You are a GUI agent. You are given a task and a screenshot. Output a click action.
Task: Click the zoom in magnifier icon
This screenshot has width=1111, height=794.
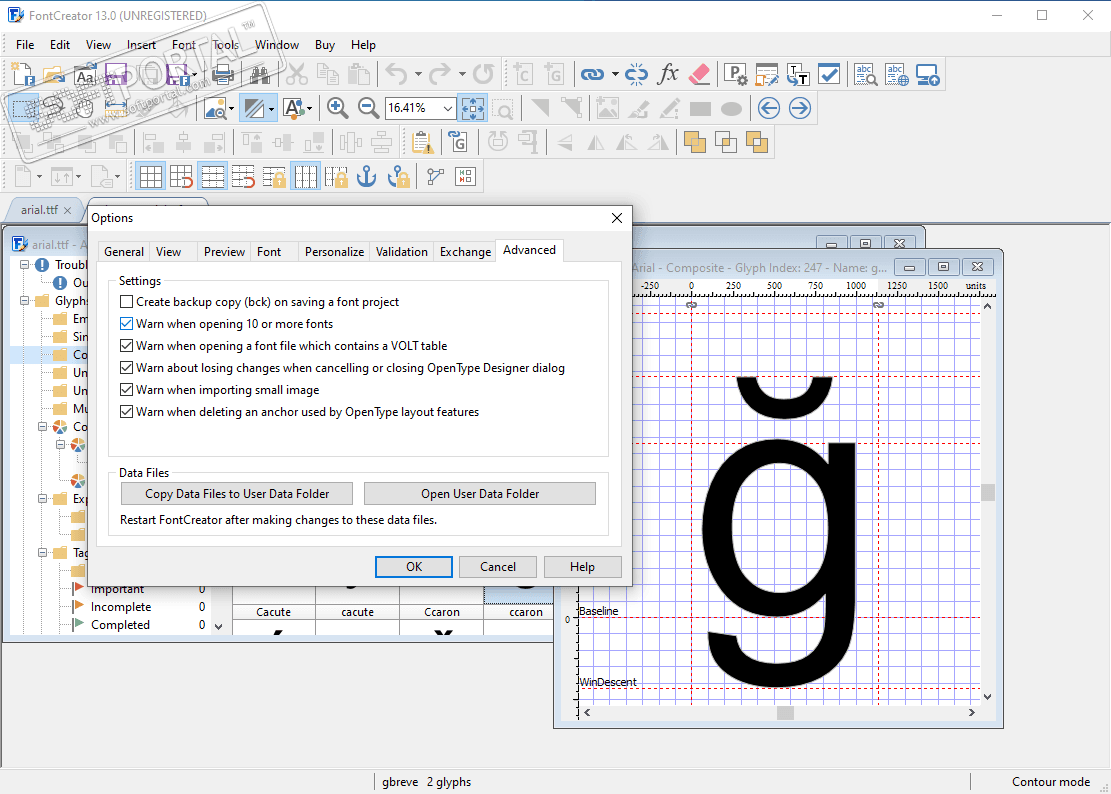337,108
